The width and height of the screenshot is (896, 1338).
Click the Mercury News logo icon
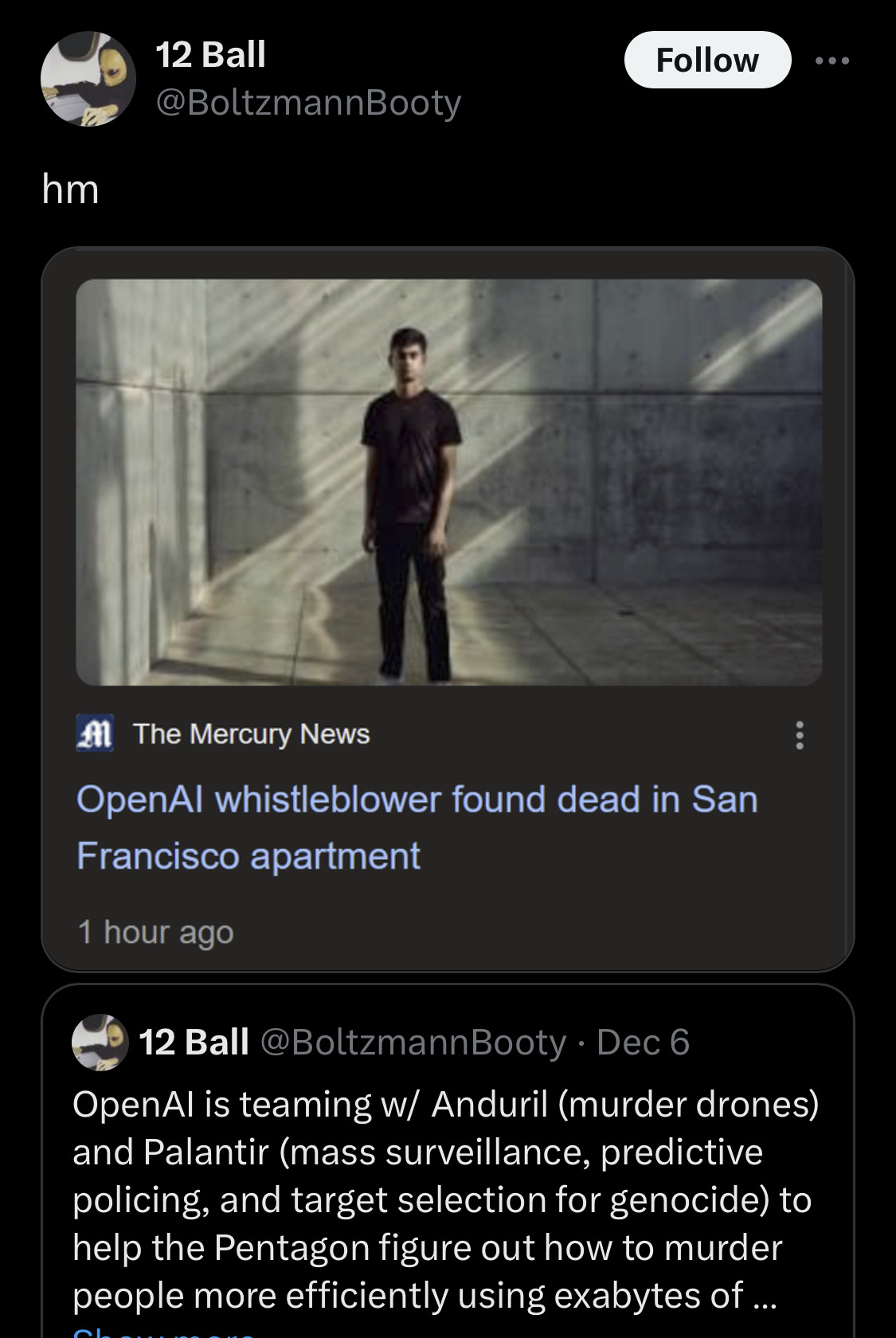coord(96,734)
